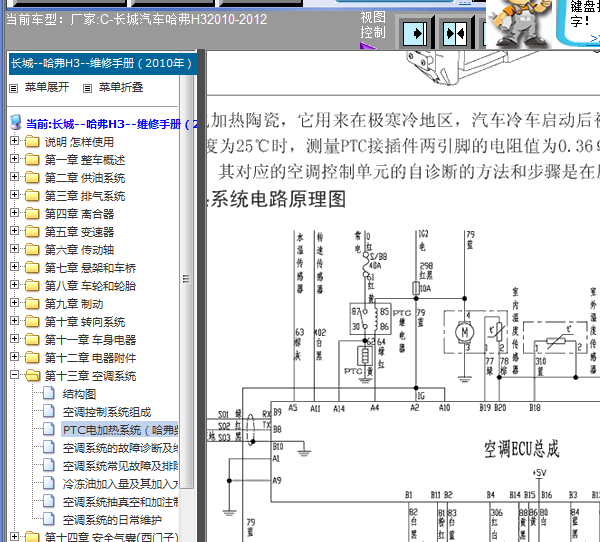Click the sidebar vertical scrollbar thumb
Screen dimensions: 600x542
[x=187, y=282]
